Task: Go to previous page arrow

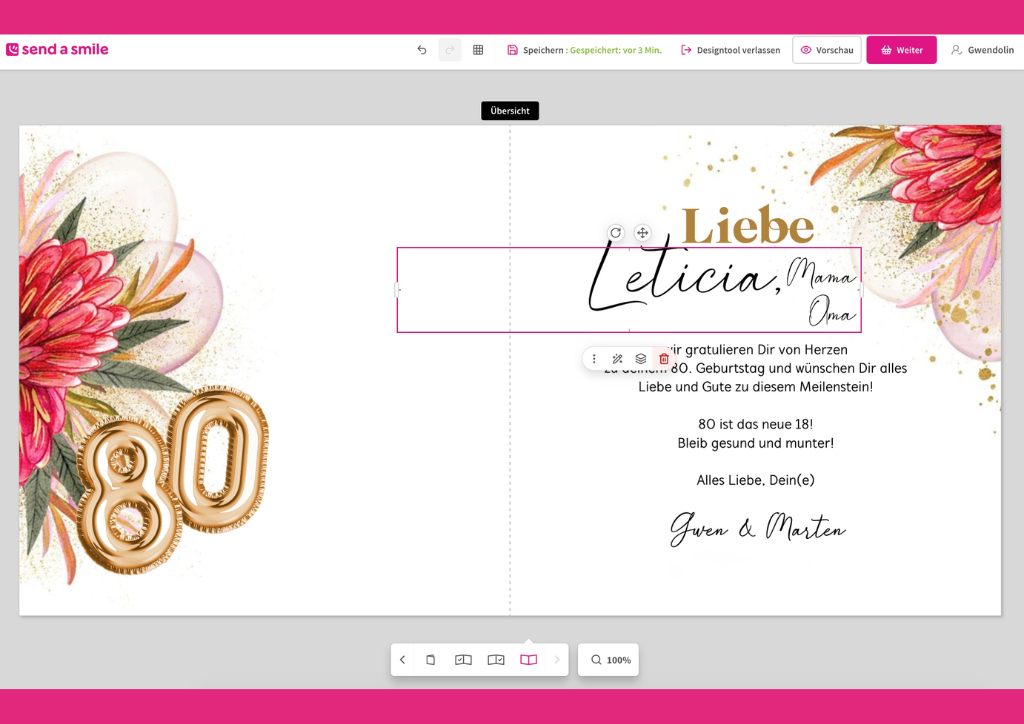Action: coord(403,659)
